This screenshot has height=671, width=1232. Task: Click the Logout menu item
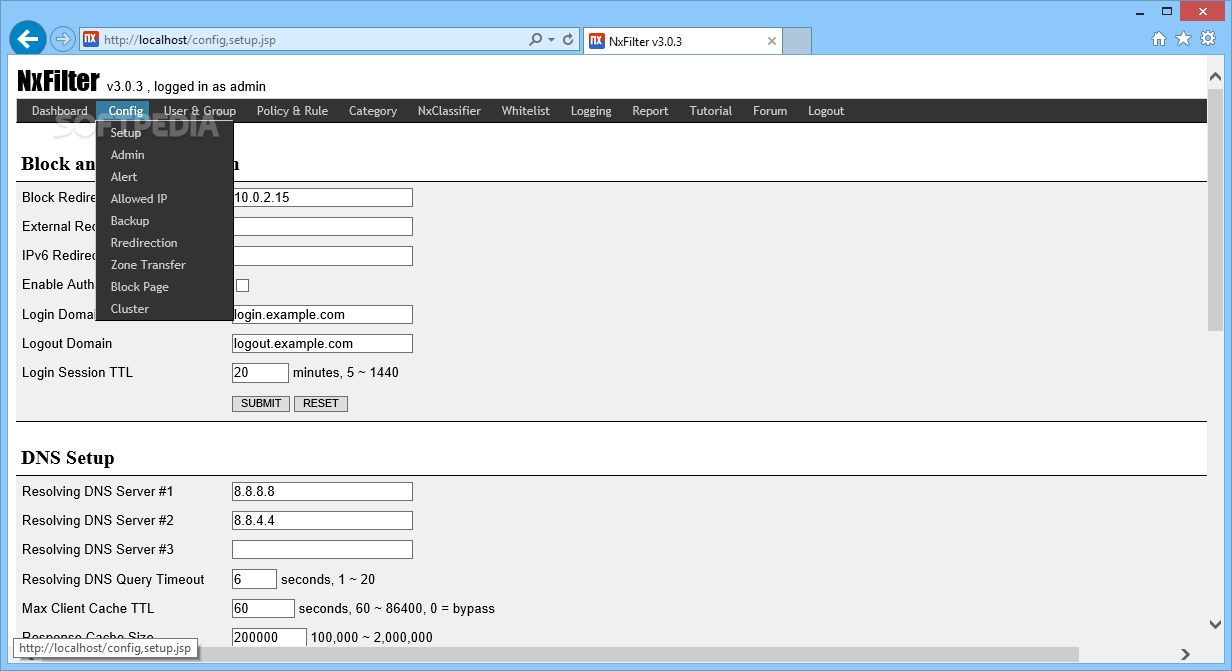point(826,111)
